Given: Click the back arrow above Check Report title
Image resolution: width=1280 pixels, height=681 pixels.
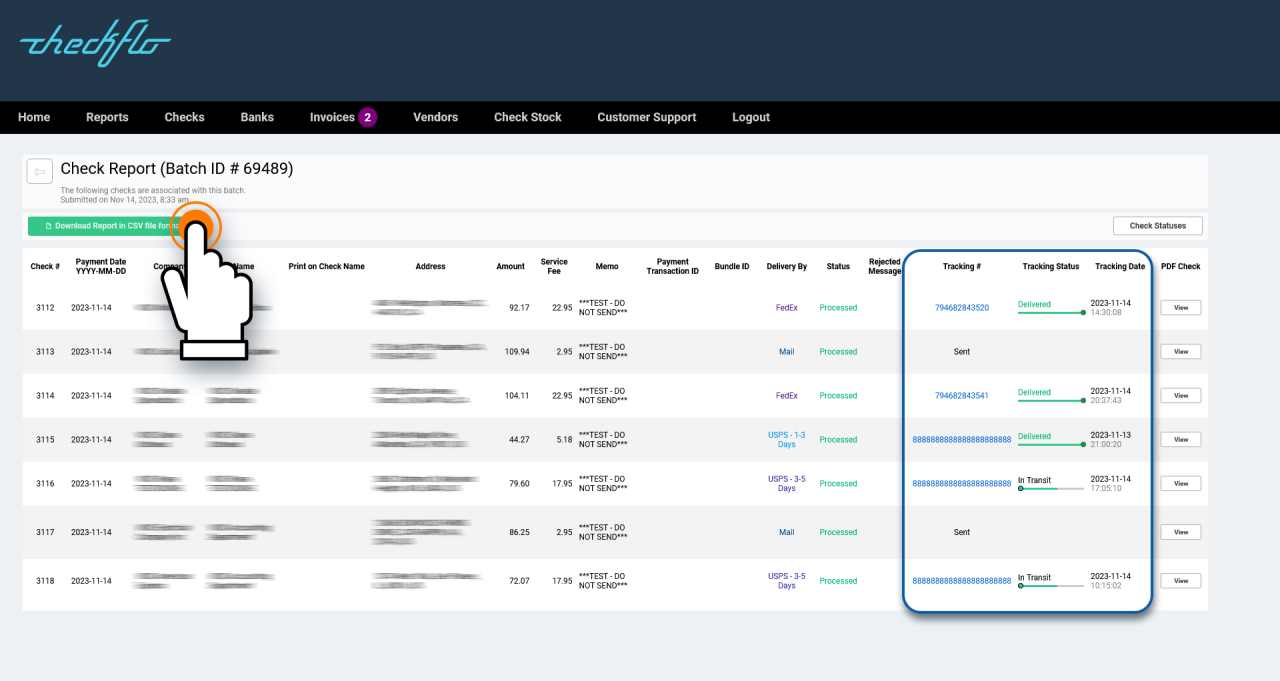Looking at the screenshot, I should [39, 171].
